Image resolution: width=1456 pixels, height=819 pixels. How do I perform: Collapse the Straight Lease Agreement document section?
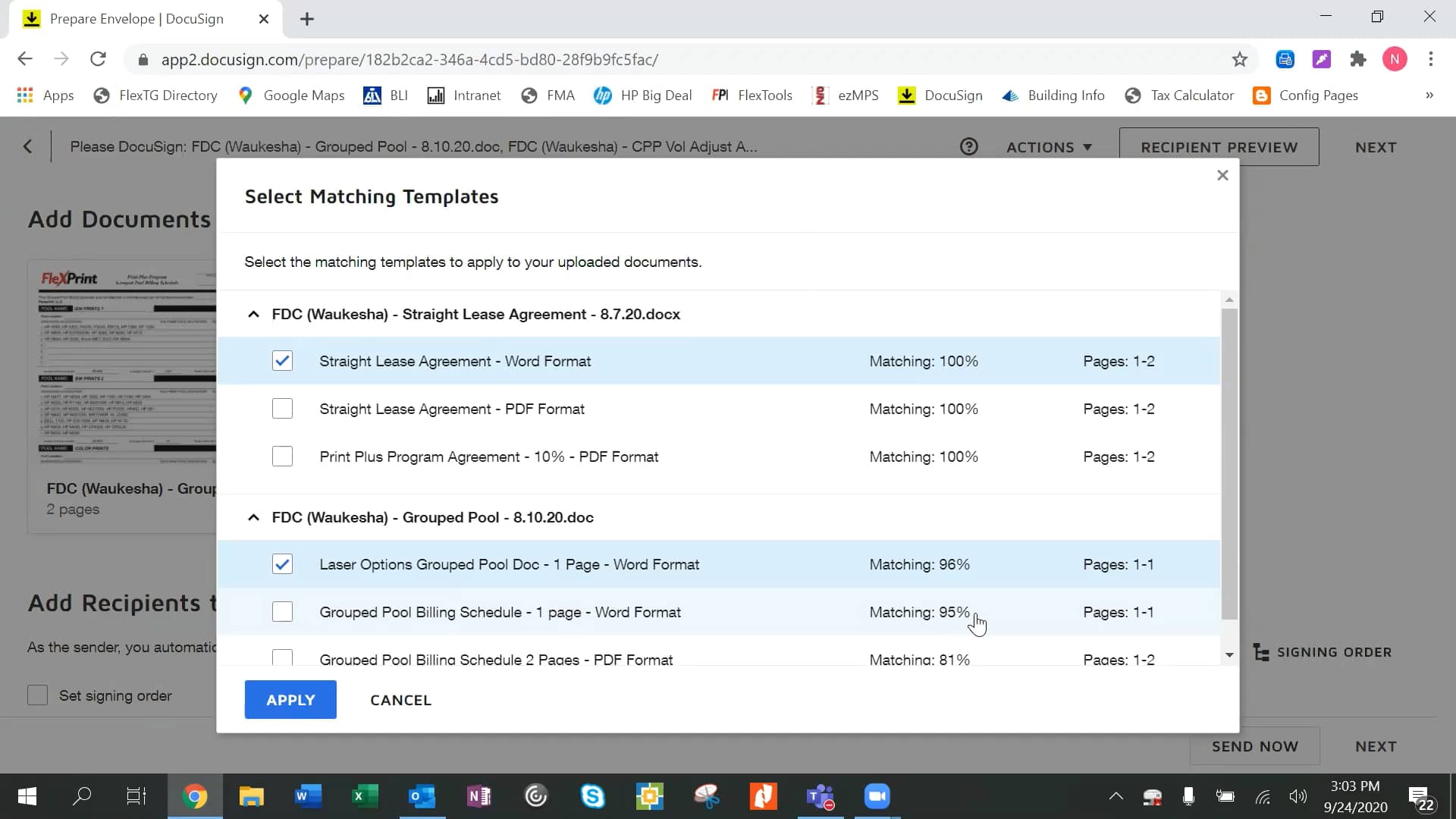click(x=253, y=314)
